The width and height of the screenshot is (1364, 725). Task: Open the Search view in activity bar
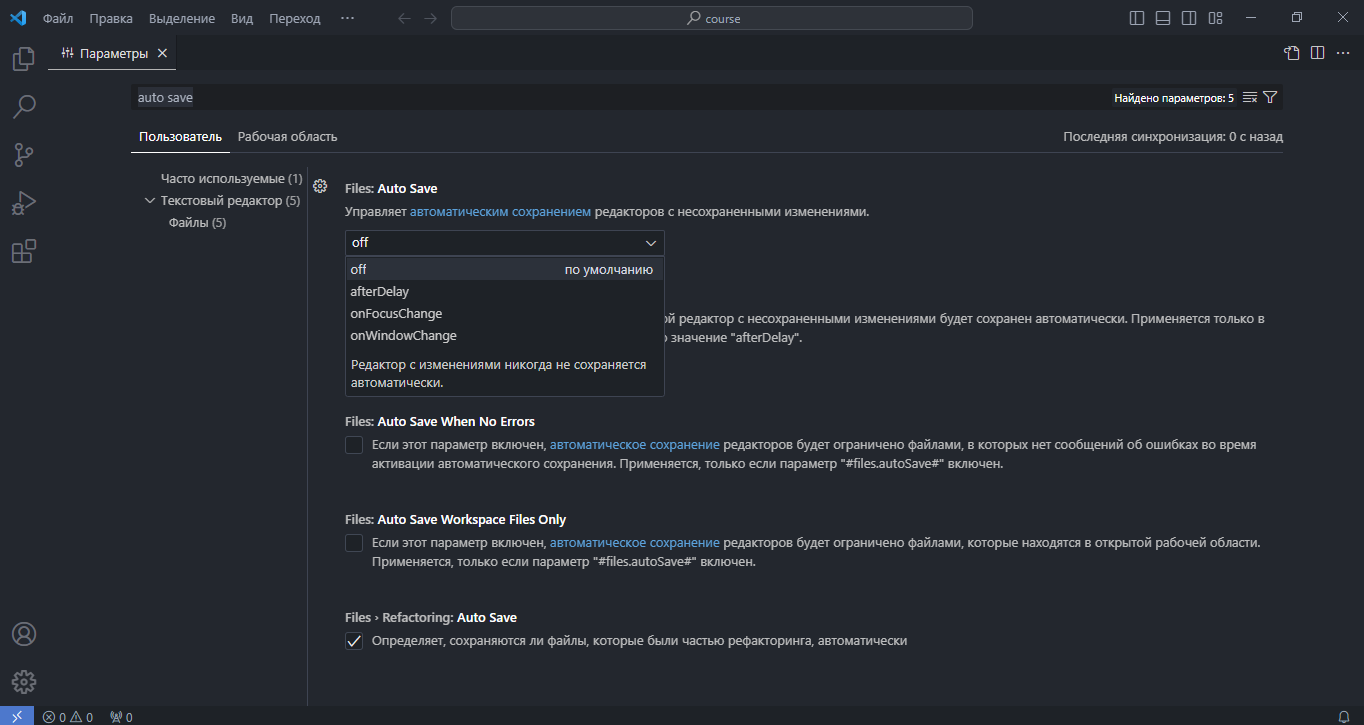(24, 106)
